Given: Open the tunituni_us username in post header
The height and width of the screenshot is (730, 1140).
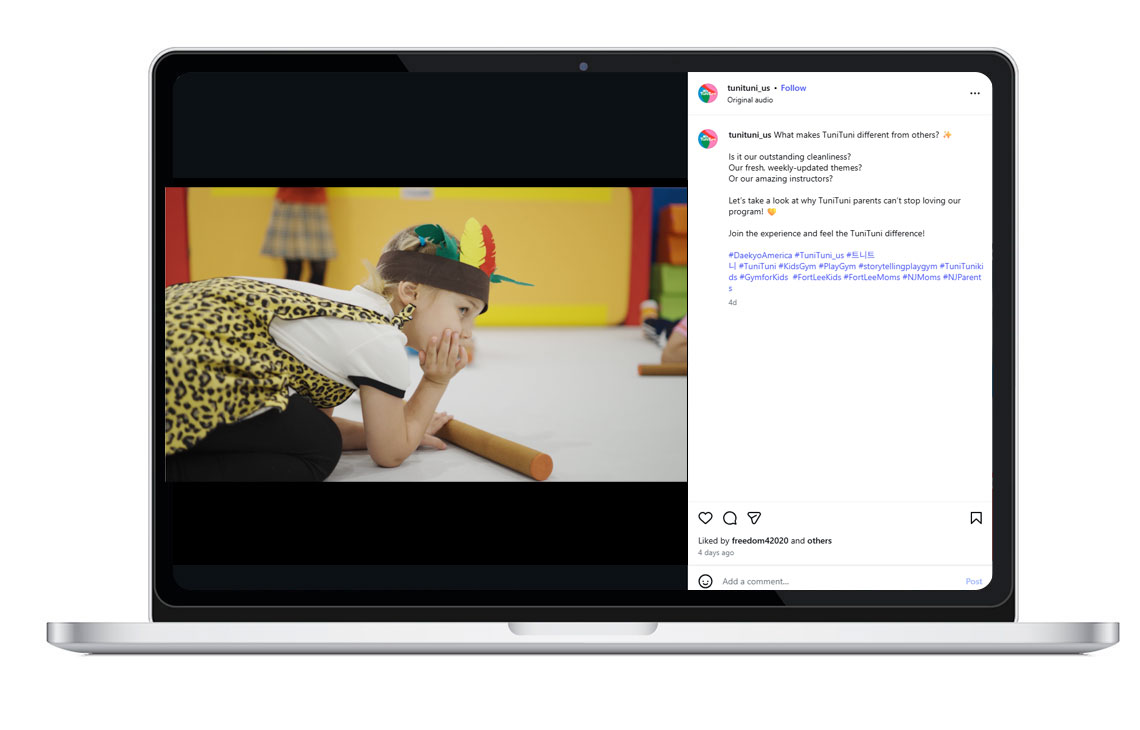Looking at the screenshot, I should 748,88.
